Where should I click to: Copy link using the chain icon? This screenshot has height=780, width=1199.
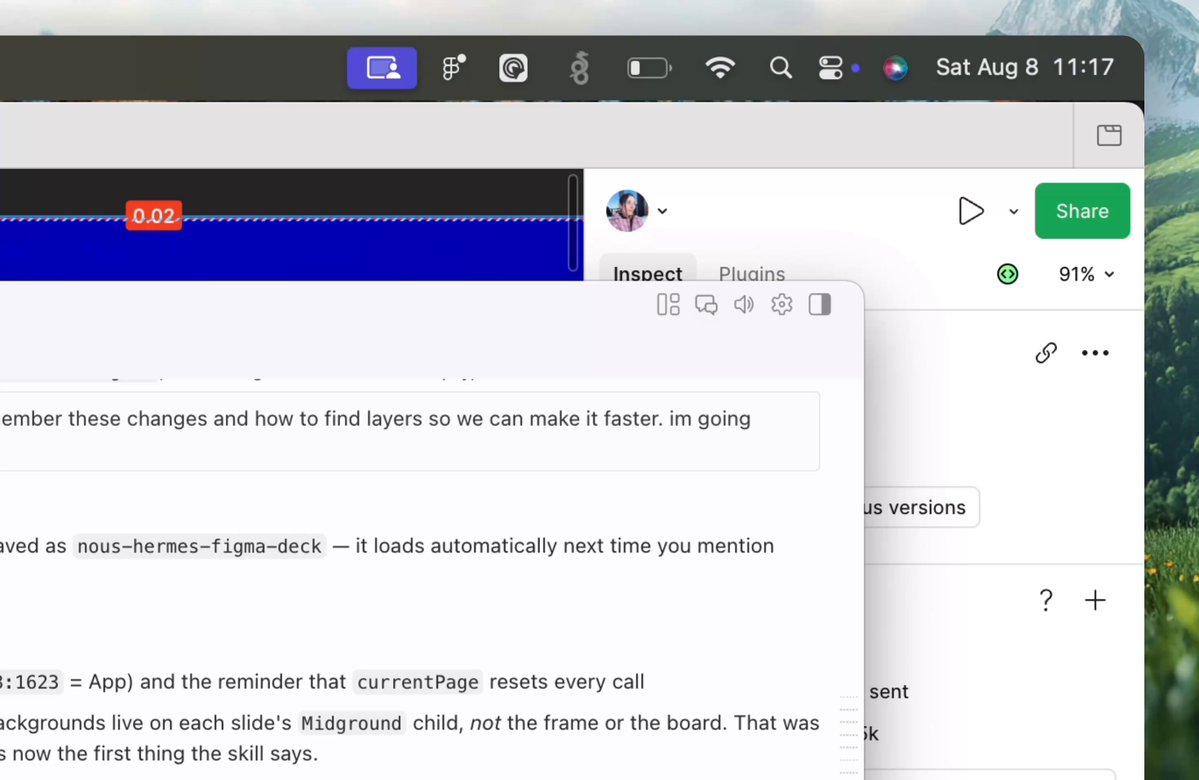(1046, 353)
